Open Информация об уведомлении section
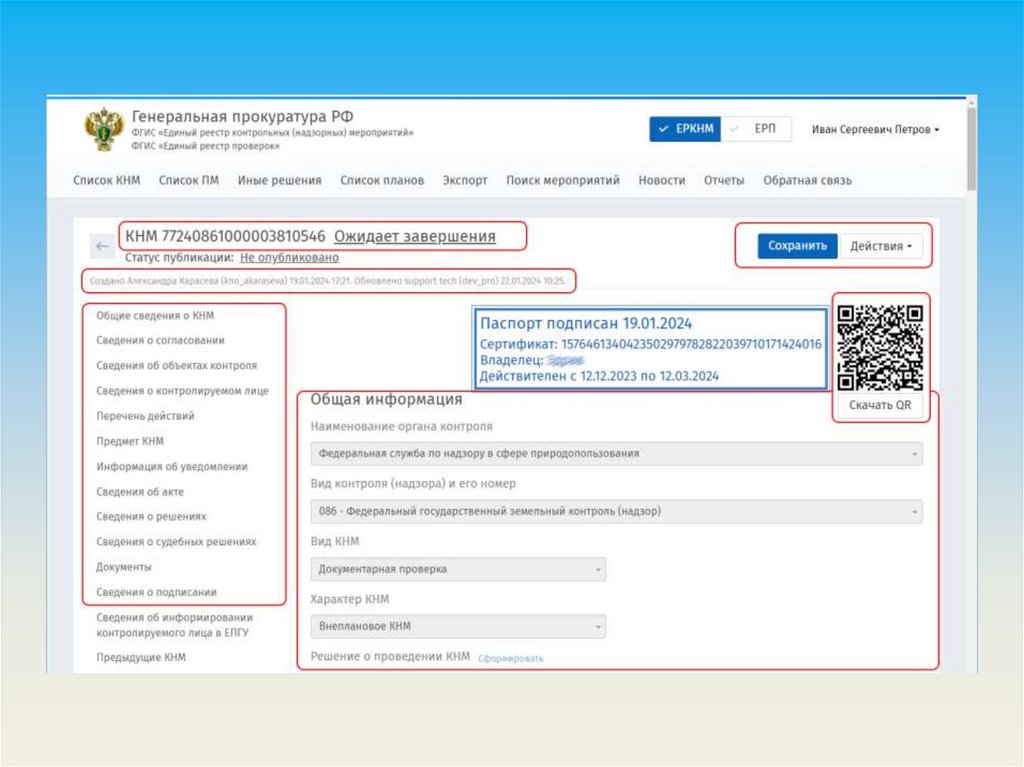1024x767 pixels. [x=172, y=466]
